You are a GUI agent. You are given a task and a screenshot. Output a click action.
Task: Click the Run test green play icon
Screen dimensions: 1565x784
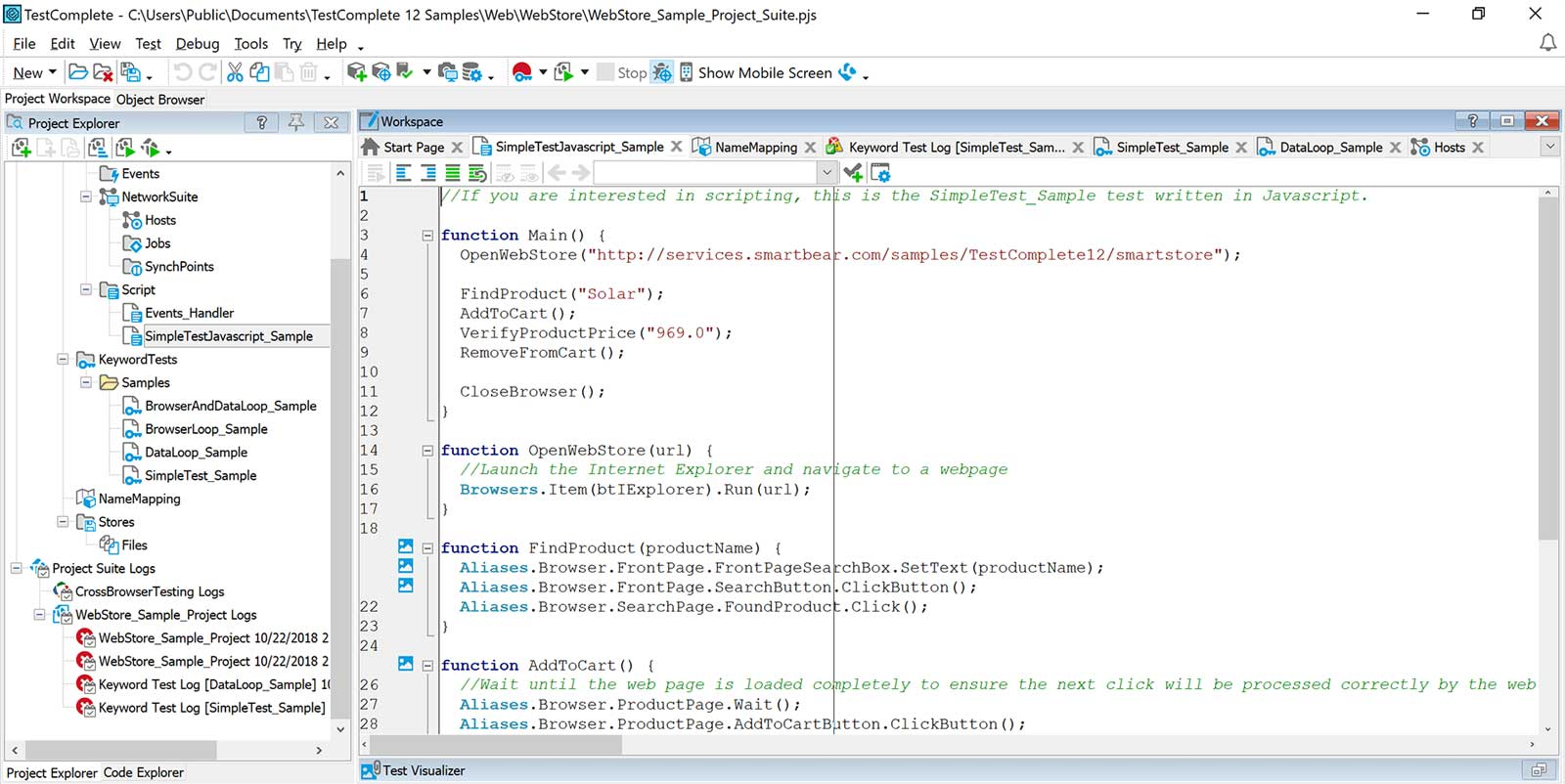click(563, 72)
